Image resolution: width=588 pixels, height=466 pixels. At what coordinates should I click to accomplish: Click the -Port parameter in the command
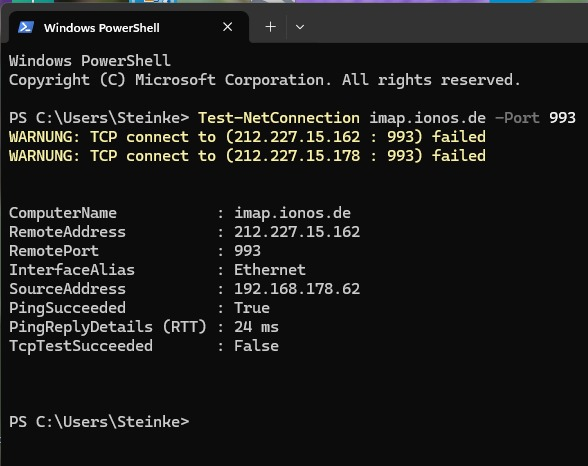[517, 118]
